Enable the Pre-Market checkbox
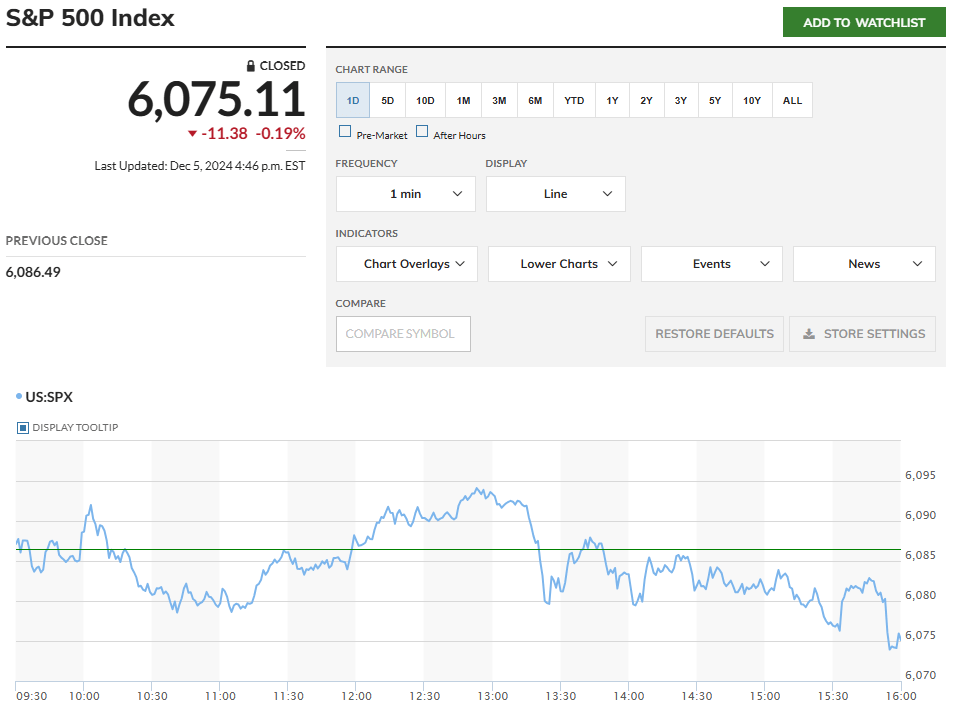 pyautogui.click(x=345, y=132)
